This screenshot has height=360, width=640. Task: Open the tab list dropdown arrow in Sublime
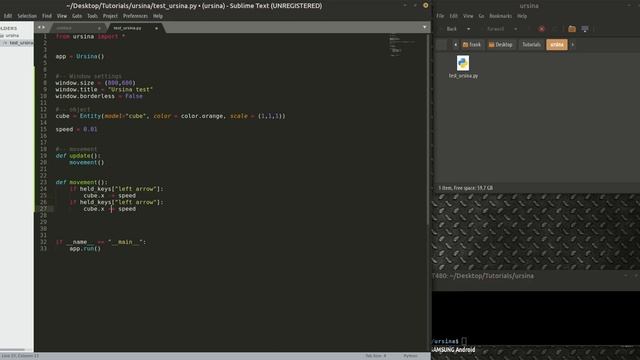tap(424, 27)
